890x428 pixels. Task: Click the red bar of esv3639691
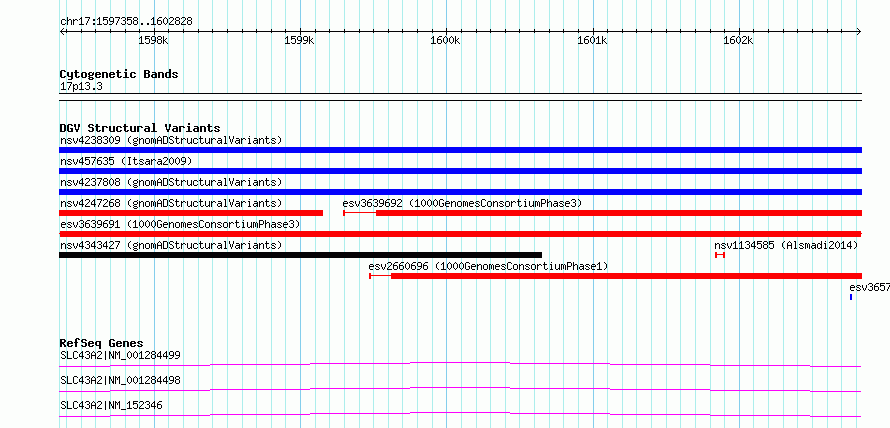(460, 234)
